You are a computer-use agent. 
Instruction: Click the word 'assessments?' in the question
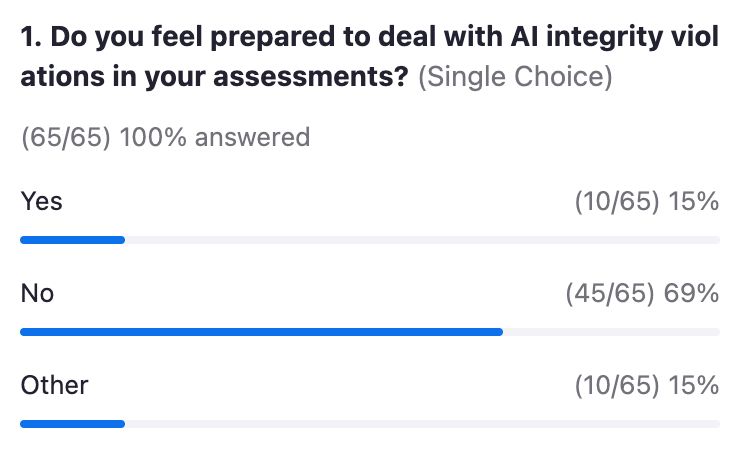[311, 77]
